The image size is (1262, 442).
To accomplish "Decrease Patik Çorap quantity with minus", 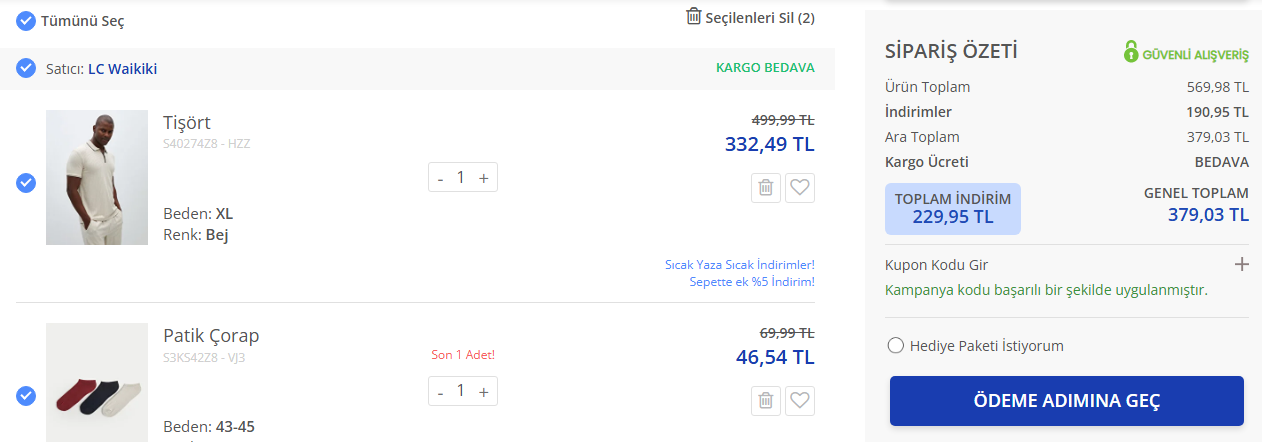I will point(440,391).
